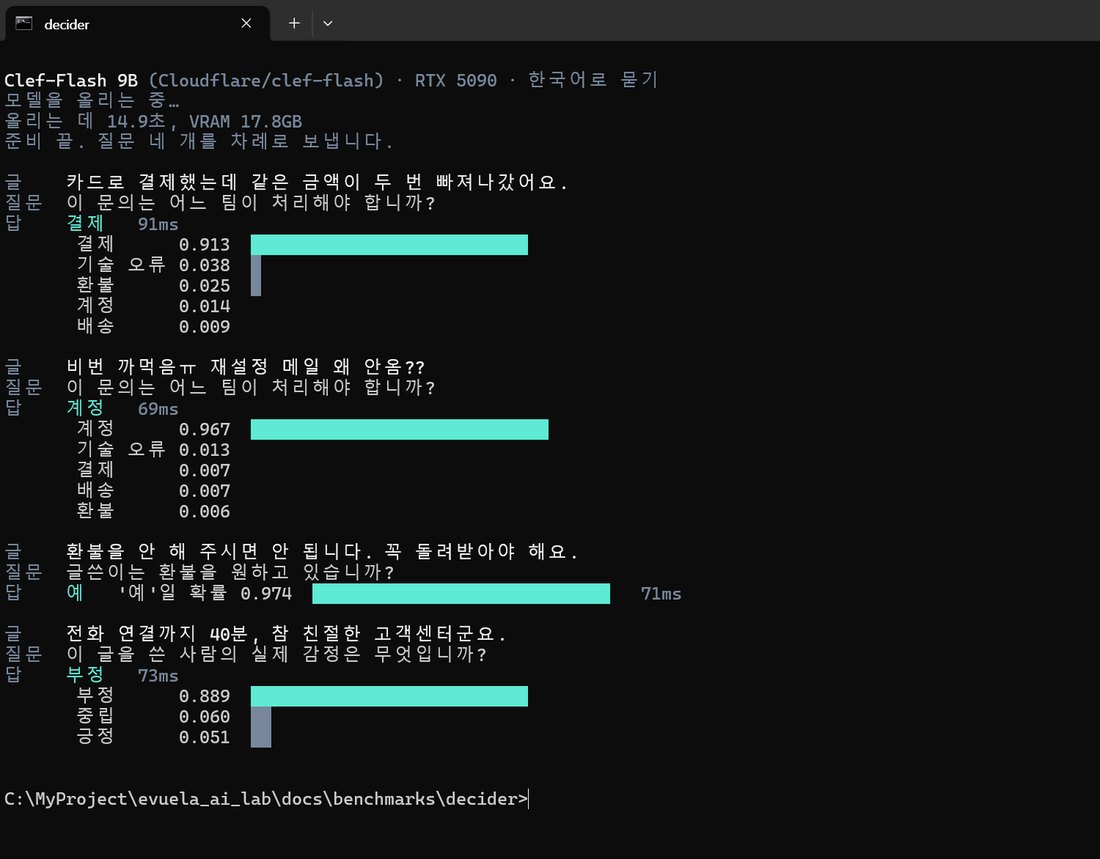Click the VRAM 17.8GB text
1100x859 pixels.
click(246, 121)
